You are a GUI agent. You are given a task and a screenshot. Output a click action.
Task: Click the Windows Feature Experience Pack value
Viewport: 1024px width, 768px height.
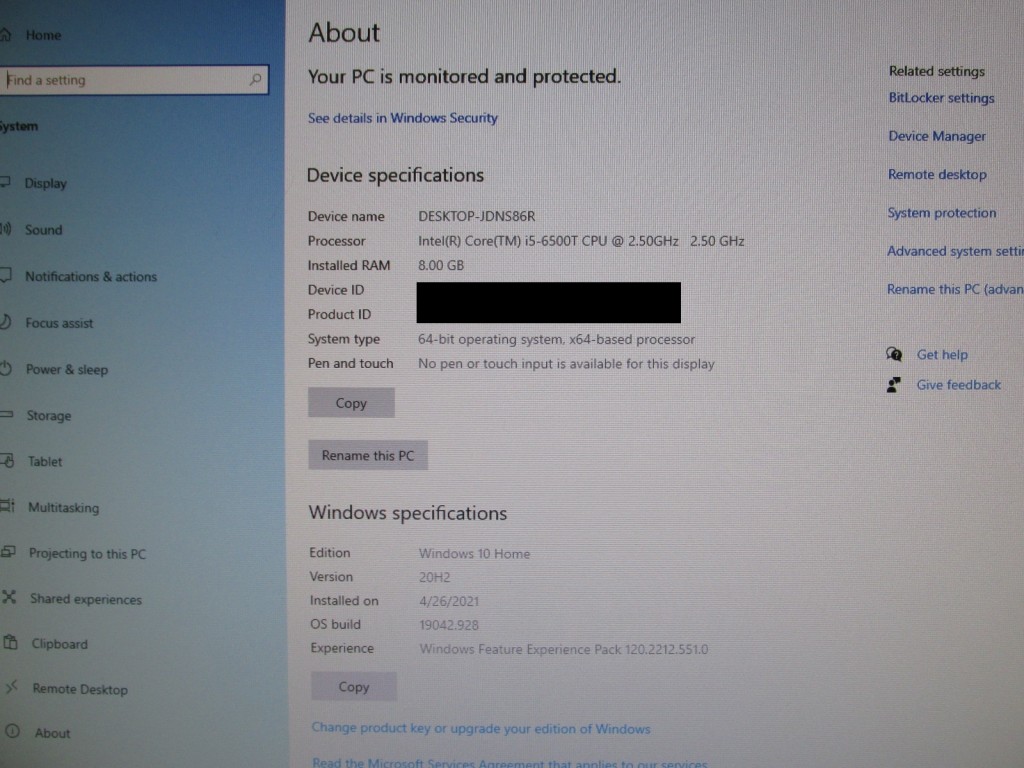[x=564, y=649]
